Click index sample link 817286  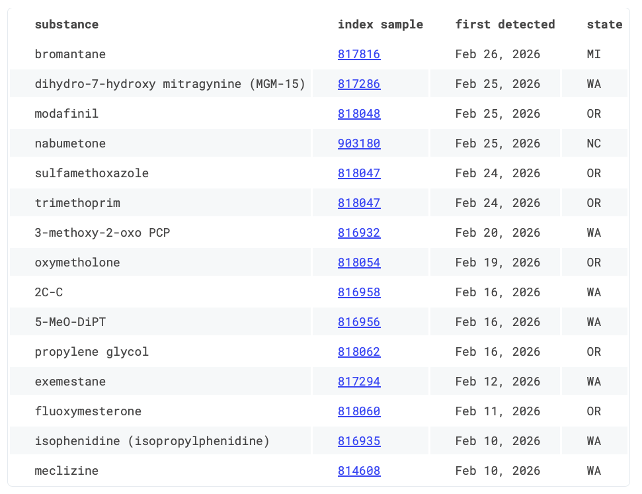358,84
